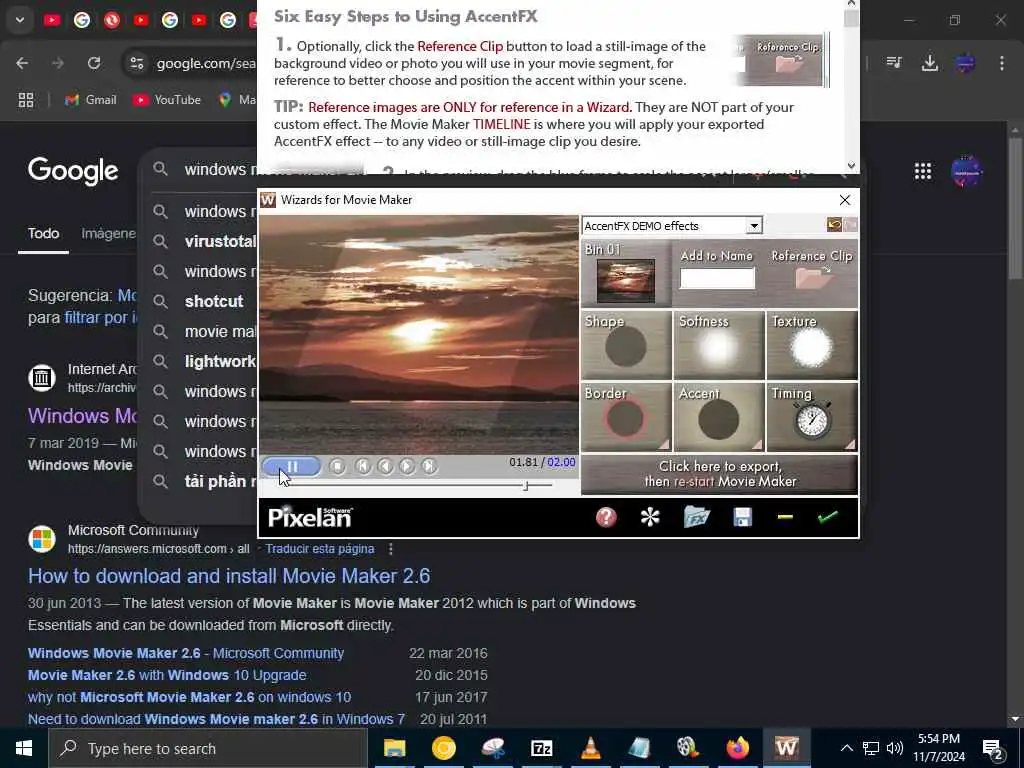Screen dimensions: 1024x768
Task: Open the notification center icon
Action: pos(993,749)
